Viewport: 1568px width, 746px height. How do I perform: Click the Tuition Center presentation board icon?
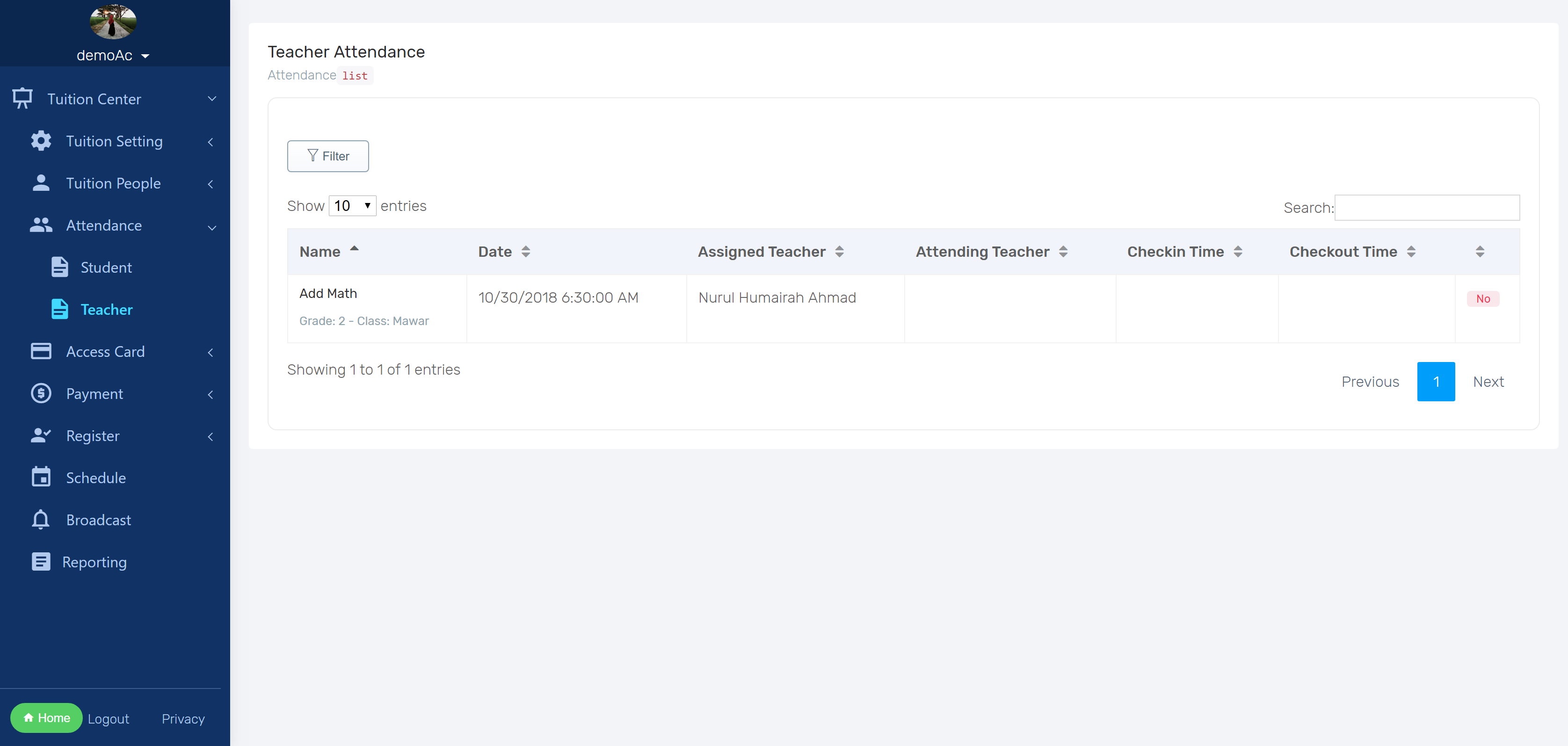(x=22, y=98)
